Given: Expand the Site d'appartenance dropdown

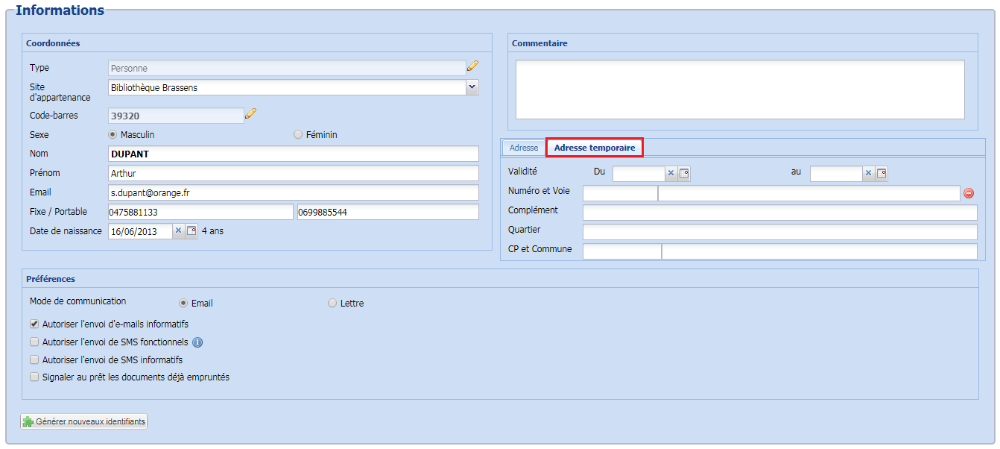Looking at the screenshot, I should coord(472,87).
